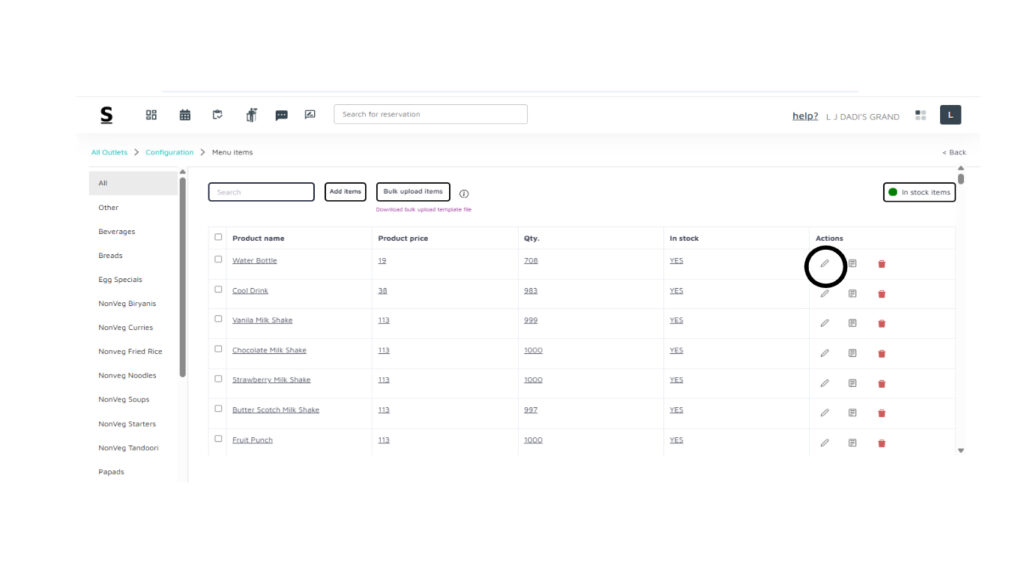The width and height of the screenshot is (1024, 576).
Task: Click the category sidebar scrollbar
Action: [x=182, y=280]
